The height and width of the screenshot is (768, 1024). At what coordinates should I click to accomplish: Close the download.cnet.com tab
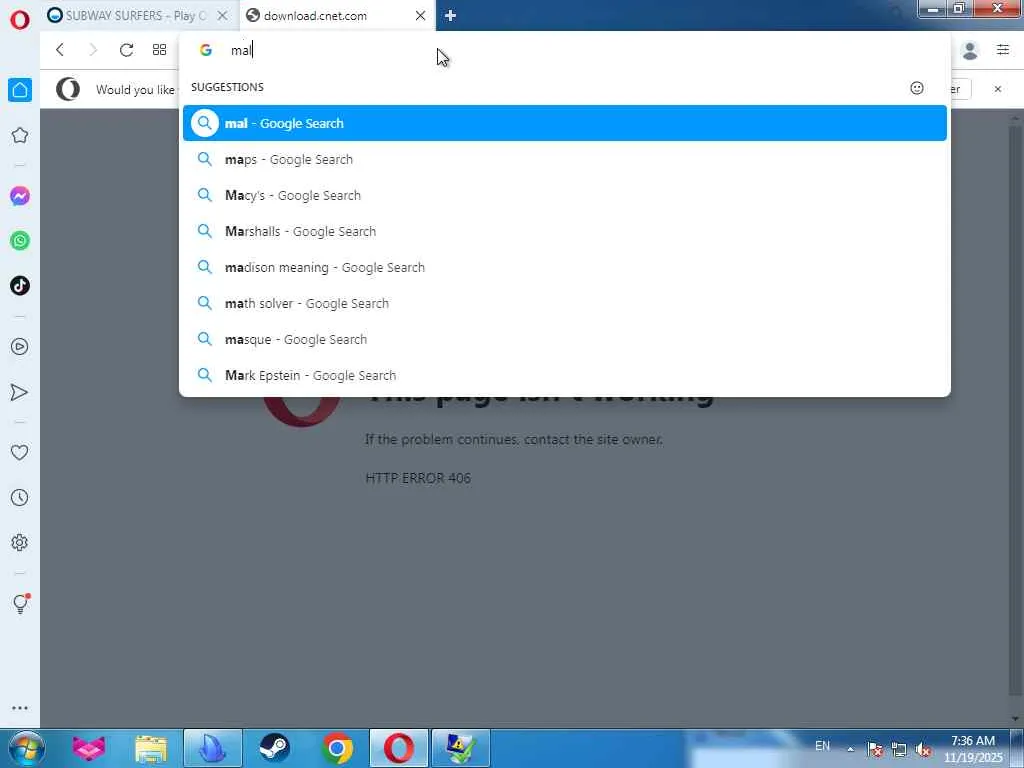point(421,16)
